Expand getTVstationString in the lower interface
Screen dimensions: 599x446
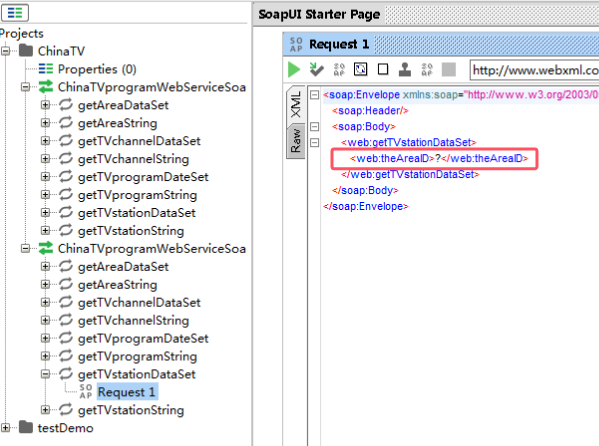point(45,410)
